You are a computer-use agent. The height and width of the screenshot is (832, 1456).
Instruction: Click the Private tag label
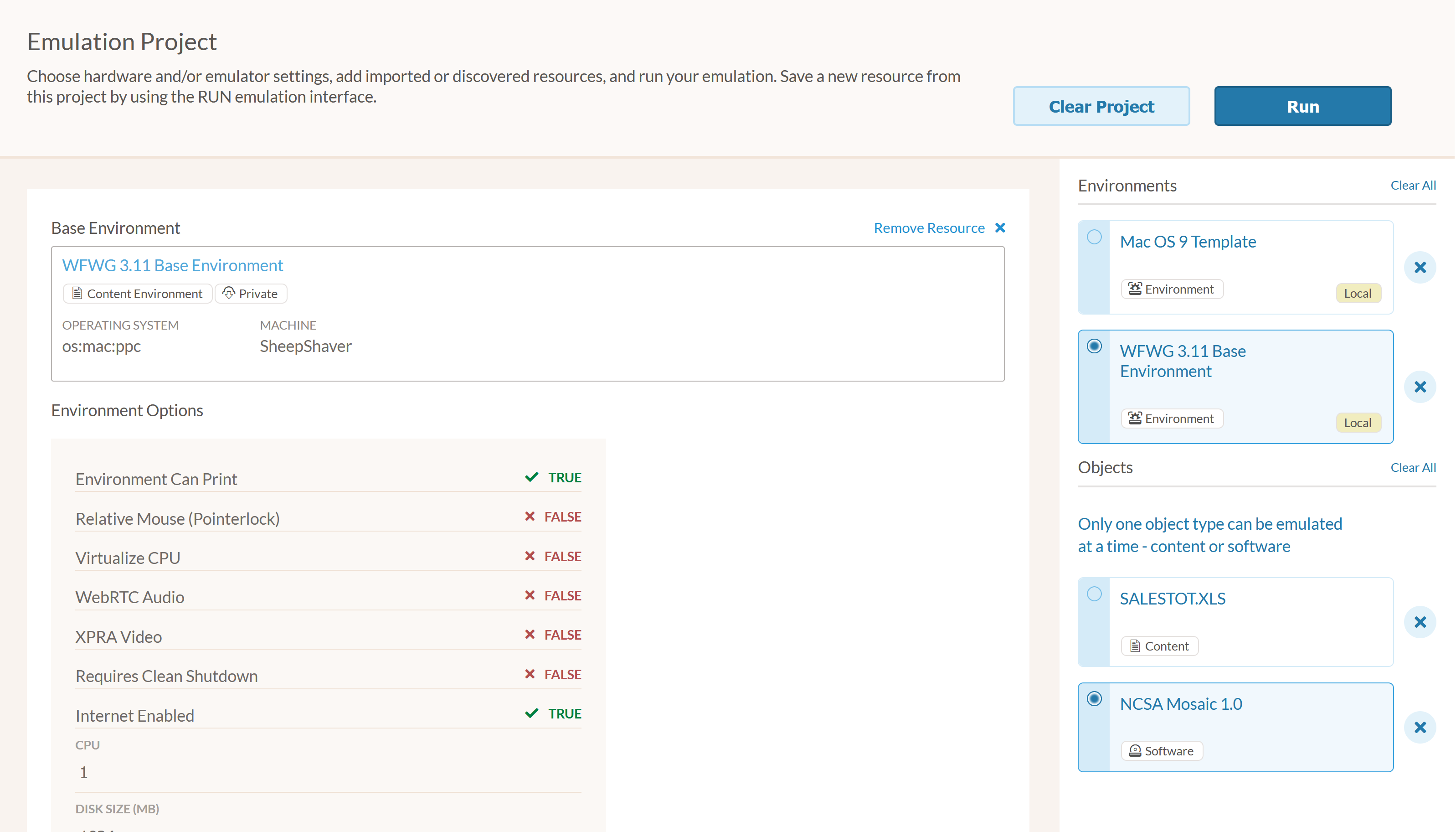point(257,294)
